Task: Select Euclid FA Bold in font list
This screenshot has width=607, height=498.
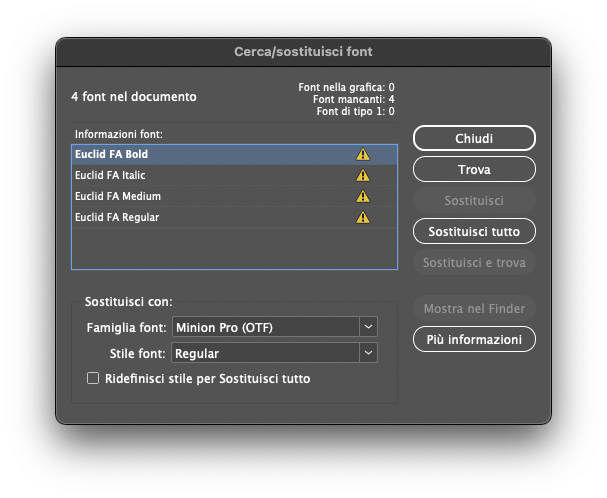Action: pyautogui.click(x=111, y=155)
